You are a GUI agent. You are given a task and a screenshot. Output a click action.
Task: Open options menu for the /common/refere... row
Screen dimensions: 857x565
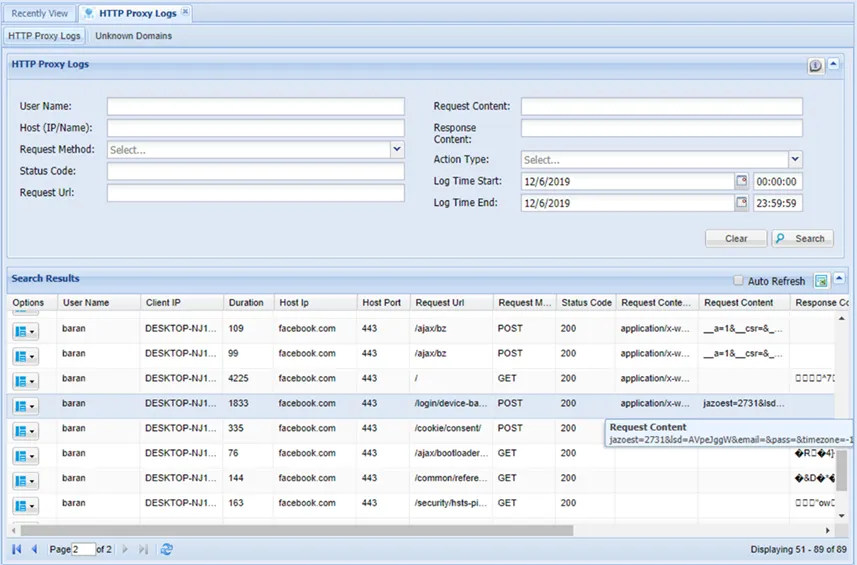coord(25,481)
